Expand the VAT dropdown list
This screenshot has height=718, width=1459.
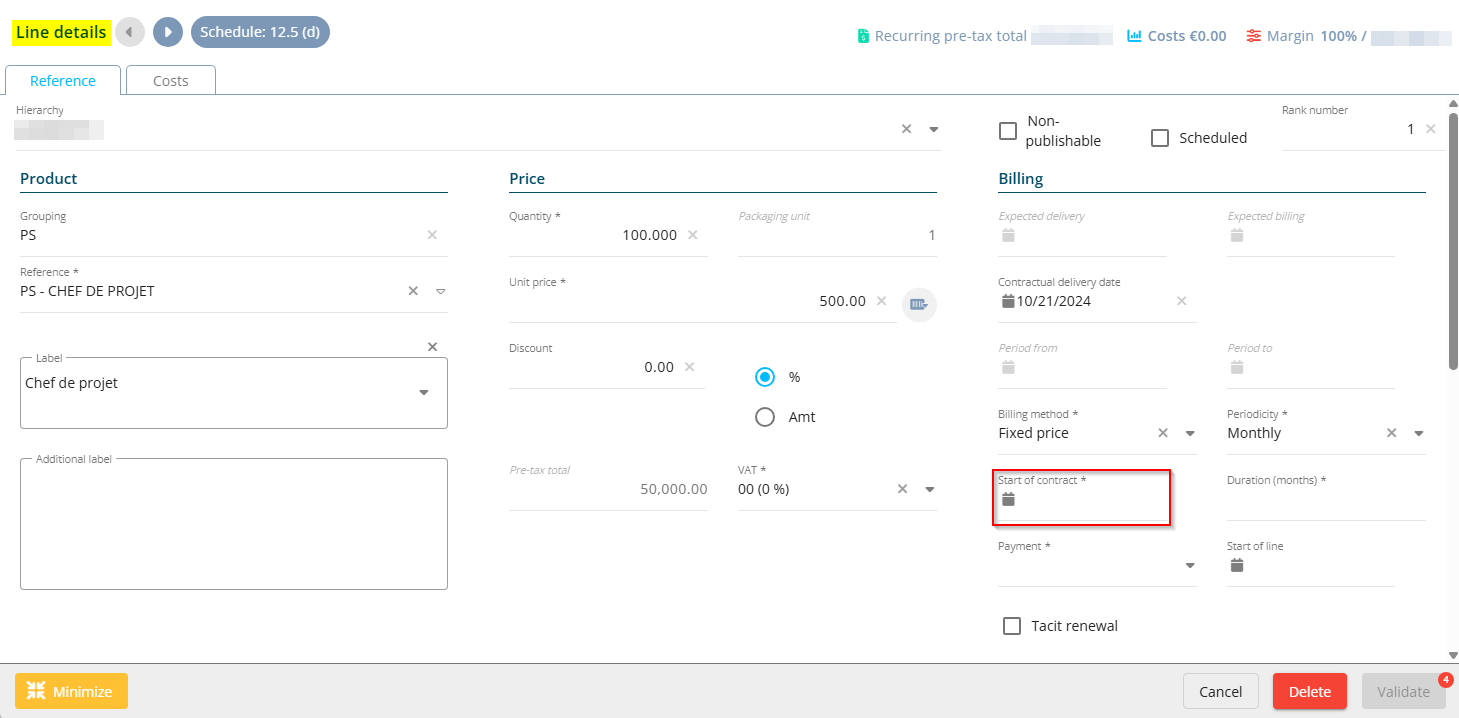pos(929,490)
